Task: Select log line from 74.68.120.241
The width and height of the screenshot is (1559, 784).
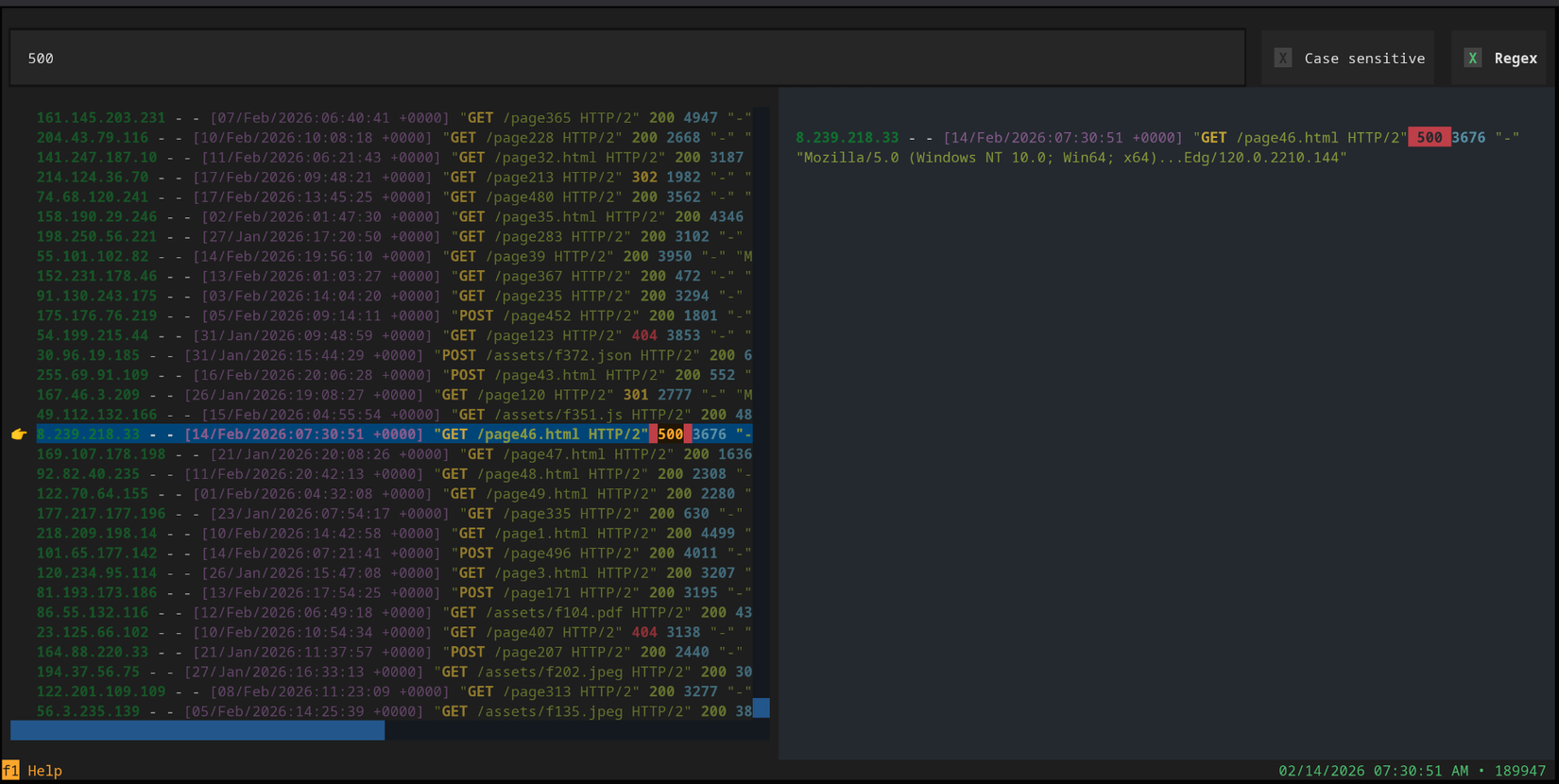Action: click(x=394, y=197)
